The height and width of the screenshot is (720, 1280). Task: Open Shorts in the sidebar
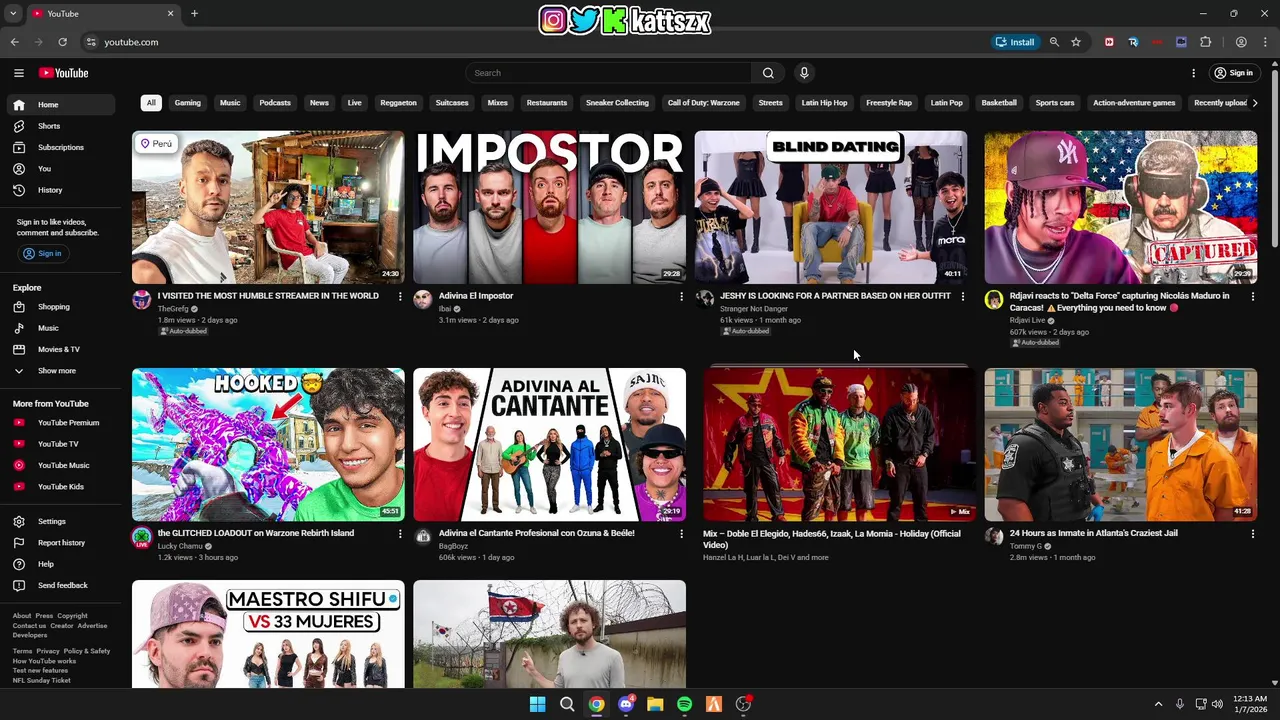(60, 126)
